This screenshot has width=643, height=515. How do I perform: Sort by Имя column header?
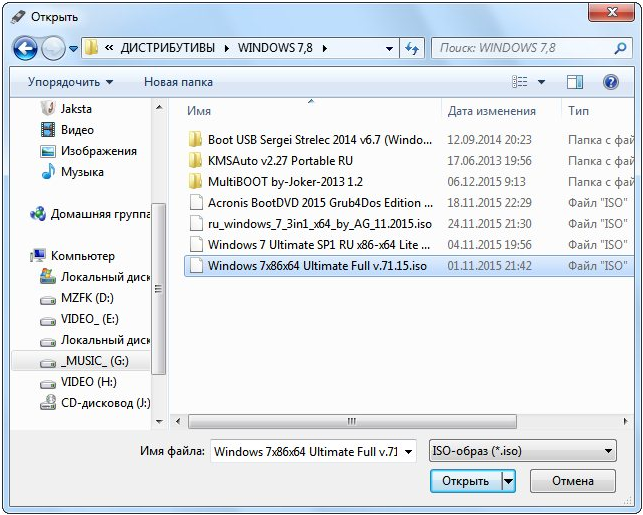pyautogui.click(x=198, y=111)
